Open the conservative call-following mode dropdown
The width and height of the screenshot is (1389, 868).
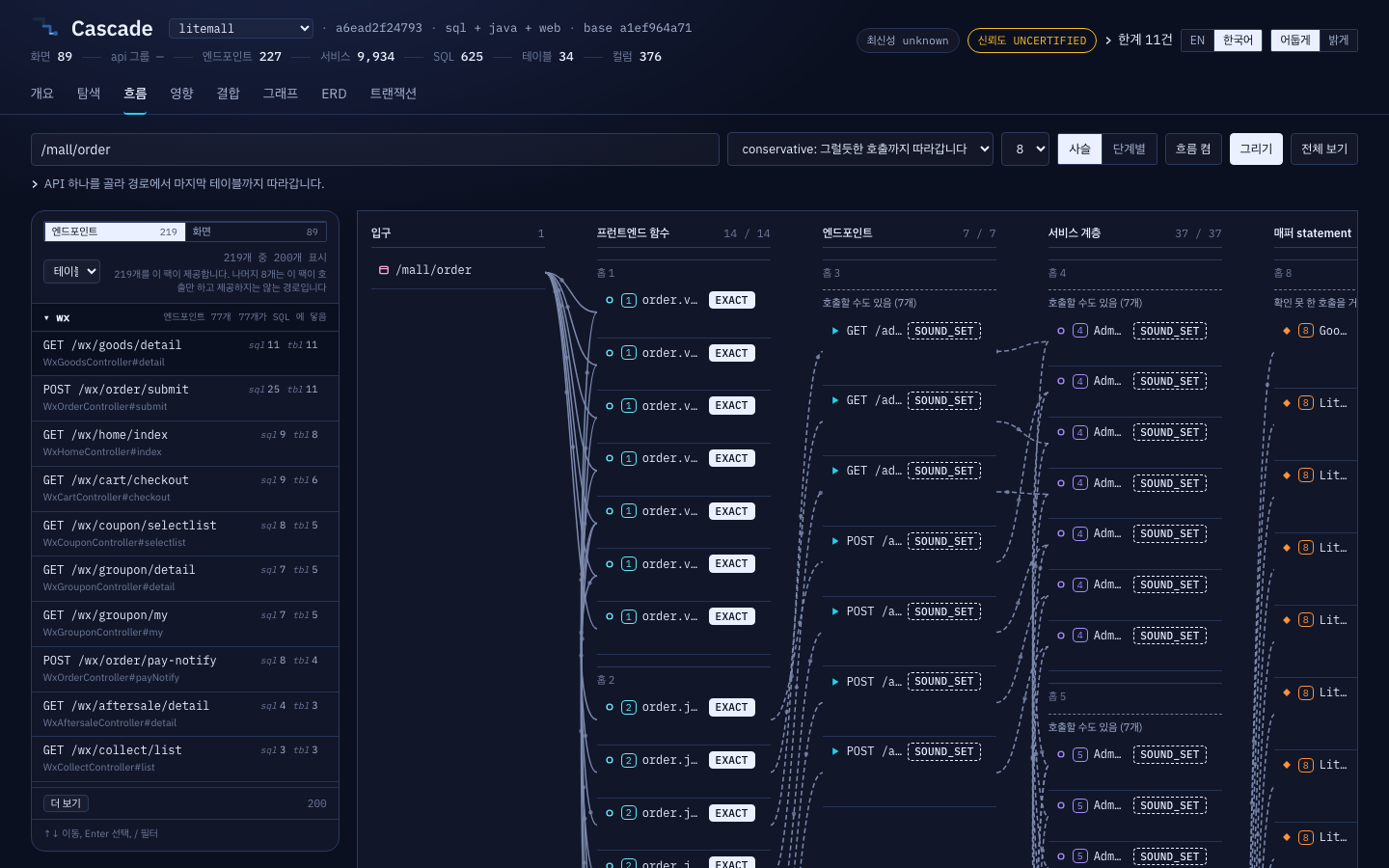click(860, 149)
